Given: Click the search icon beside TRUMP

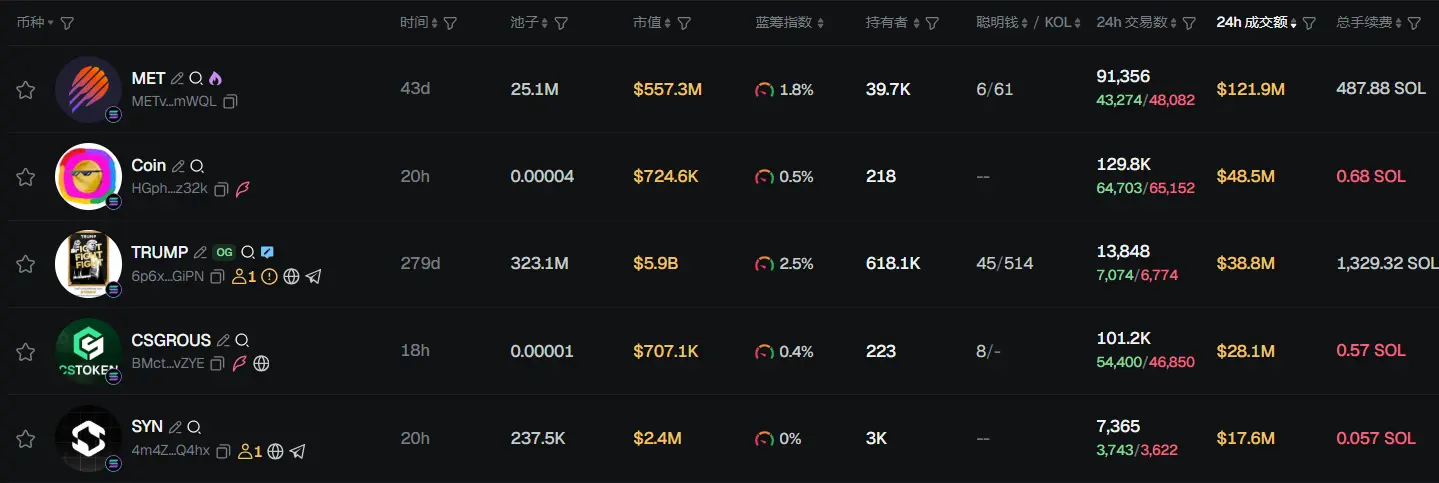Looking at the screenshot, I should [247, 253].
